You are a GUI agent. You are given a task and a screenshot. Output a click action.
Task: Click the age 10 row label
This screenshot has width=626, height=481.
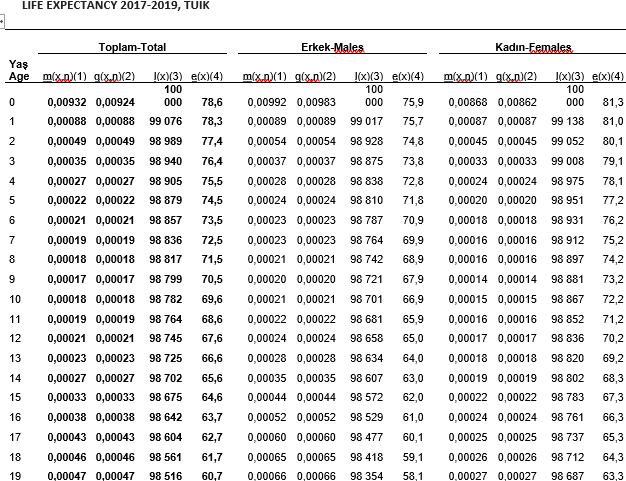click(x=14, y=299)
